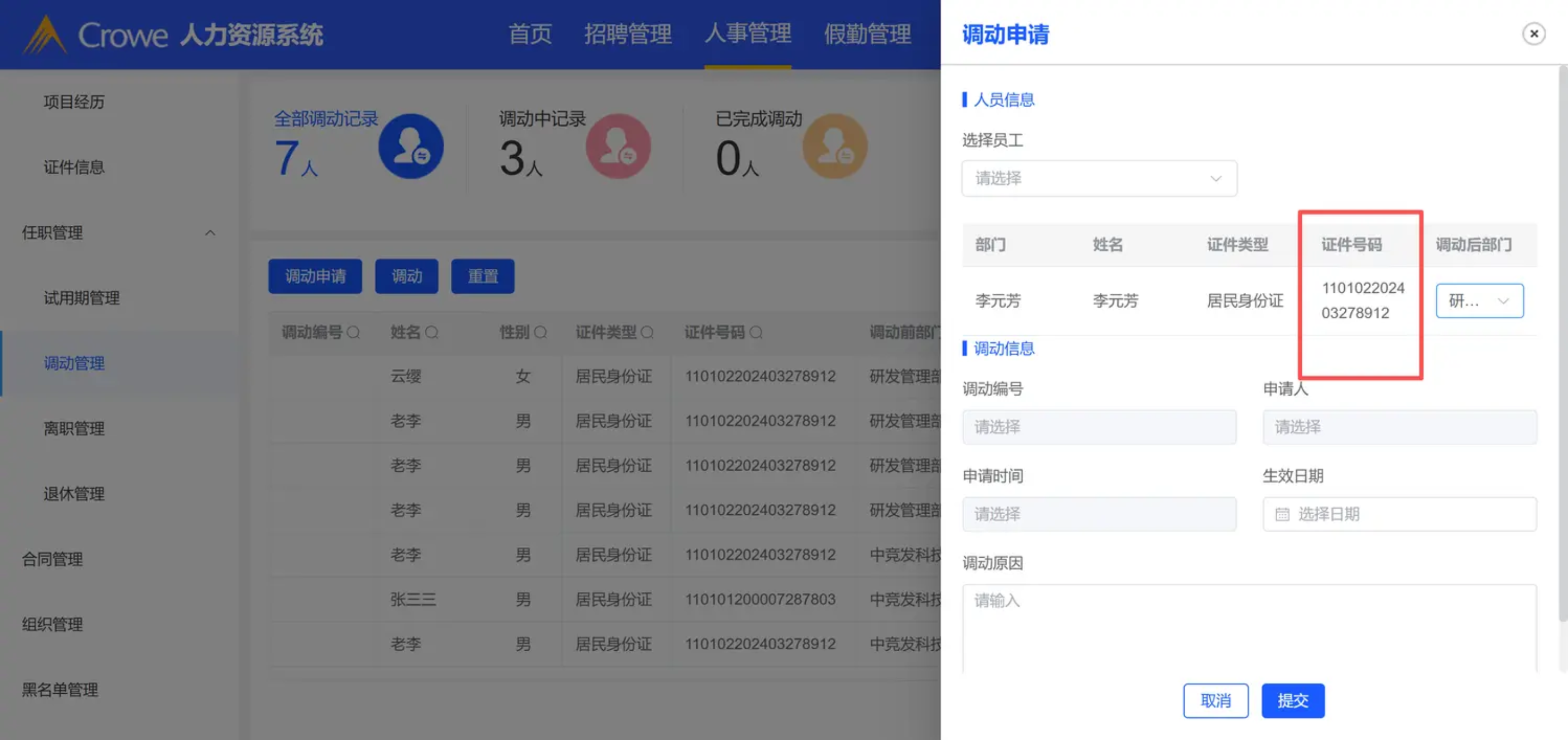Click search icon next to 姓名 column
This screenshot has height=740, width=1568.
[x=432, y=332]
